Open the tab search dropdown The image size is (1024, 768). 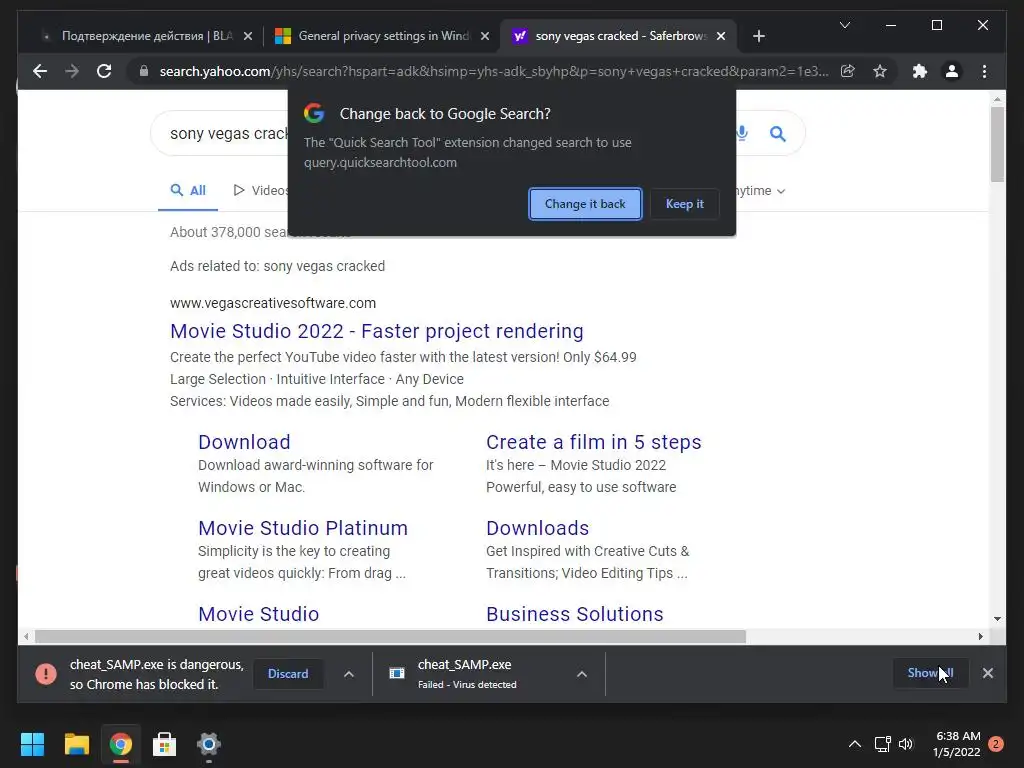(844, 25)
